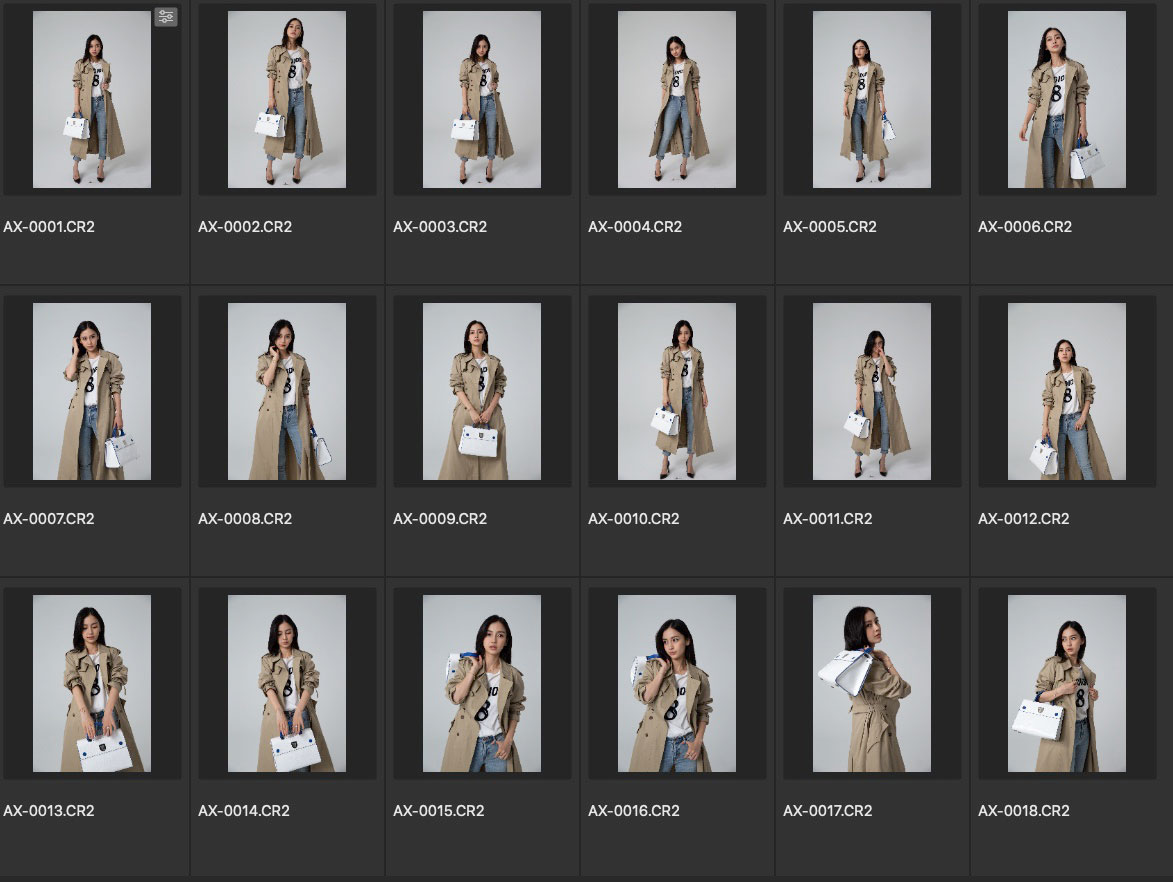
Task: Select the AX-0011.CR2 filename label
Action: [828, 519]
